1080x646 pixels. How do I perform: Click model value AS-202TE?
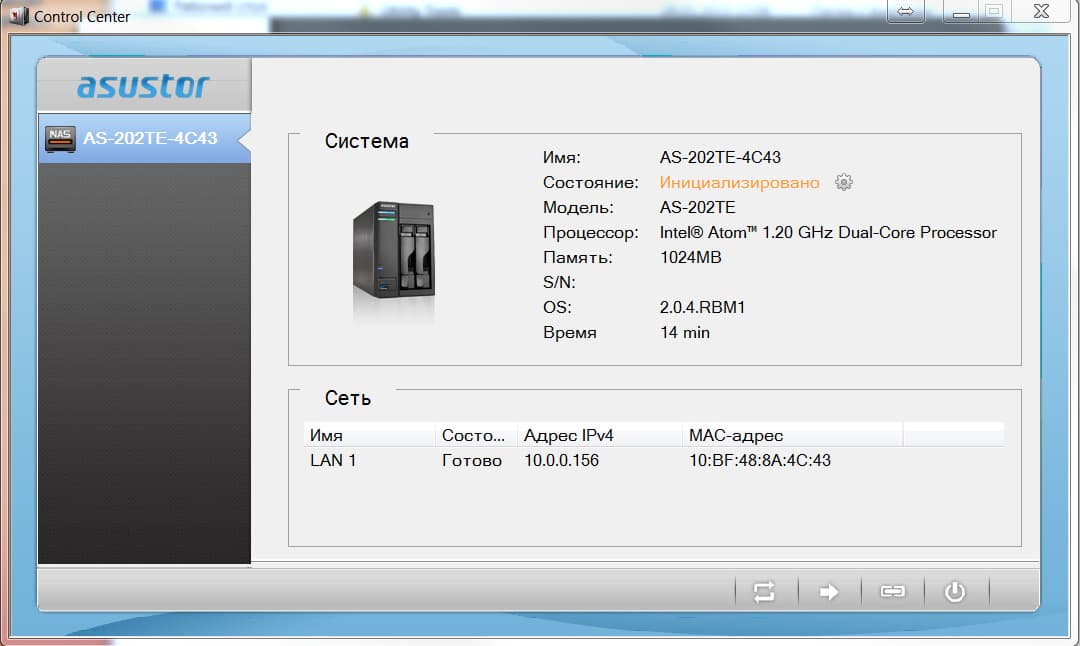[x=697, y=207]
